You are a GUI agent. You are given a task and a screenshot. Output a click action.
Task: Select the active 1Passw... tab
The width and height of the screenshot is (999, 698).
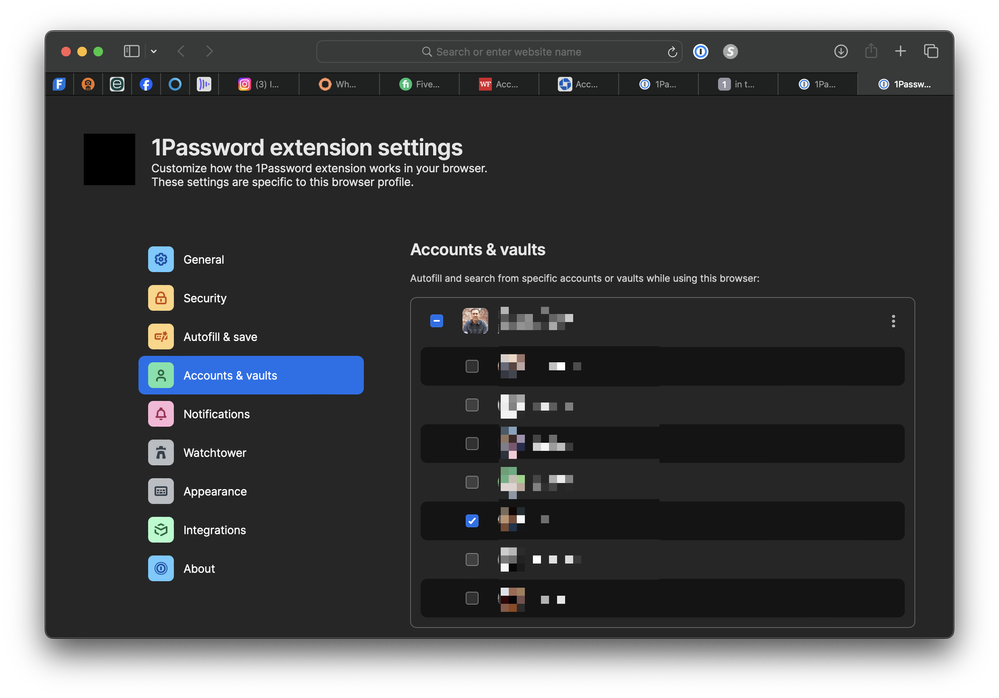pos(905,84)
